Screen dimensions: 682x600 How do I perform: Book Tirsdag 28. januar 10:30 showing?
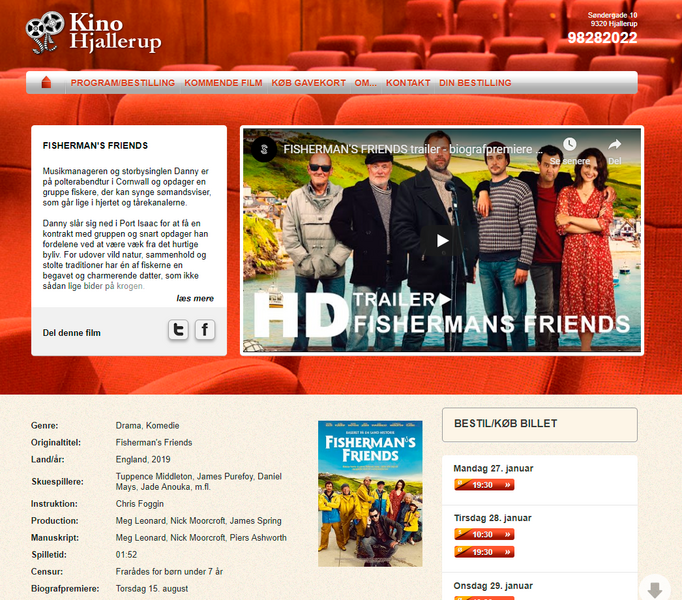(x=484, y=534)
